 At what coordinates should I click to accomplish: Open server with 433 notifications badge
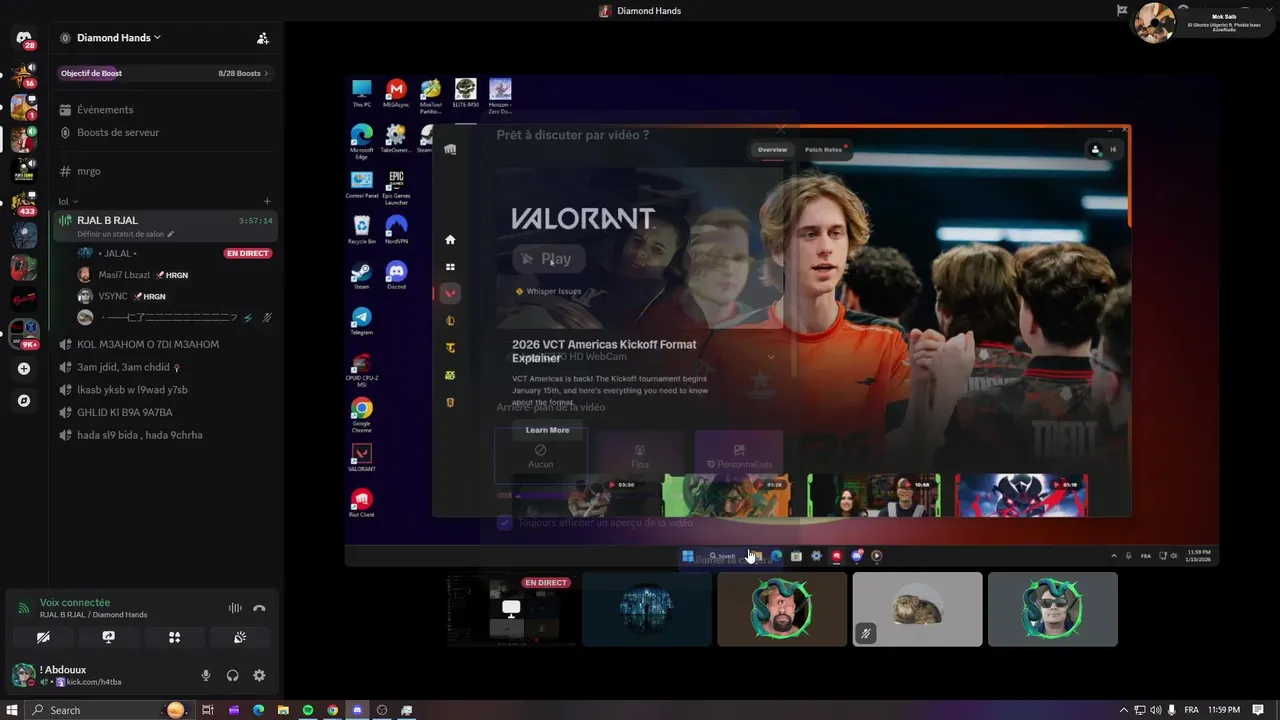pyautogui.click(x=24, y=204)
